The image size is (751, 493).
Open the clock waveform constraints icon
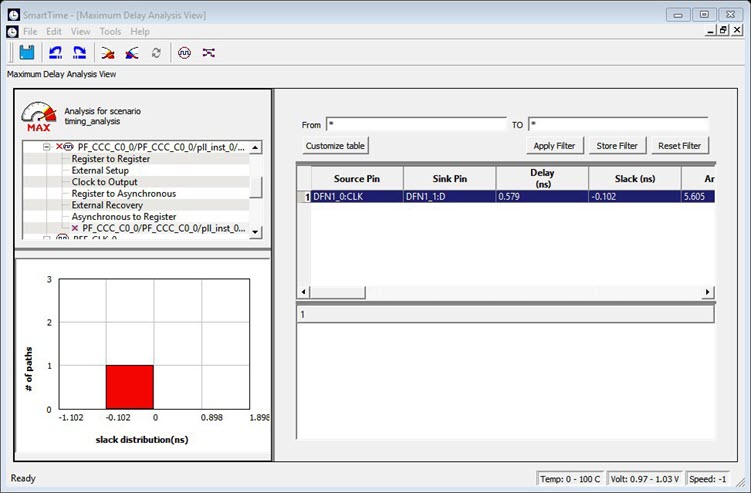coord(185,53)
